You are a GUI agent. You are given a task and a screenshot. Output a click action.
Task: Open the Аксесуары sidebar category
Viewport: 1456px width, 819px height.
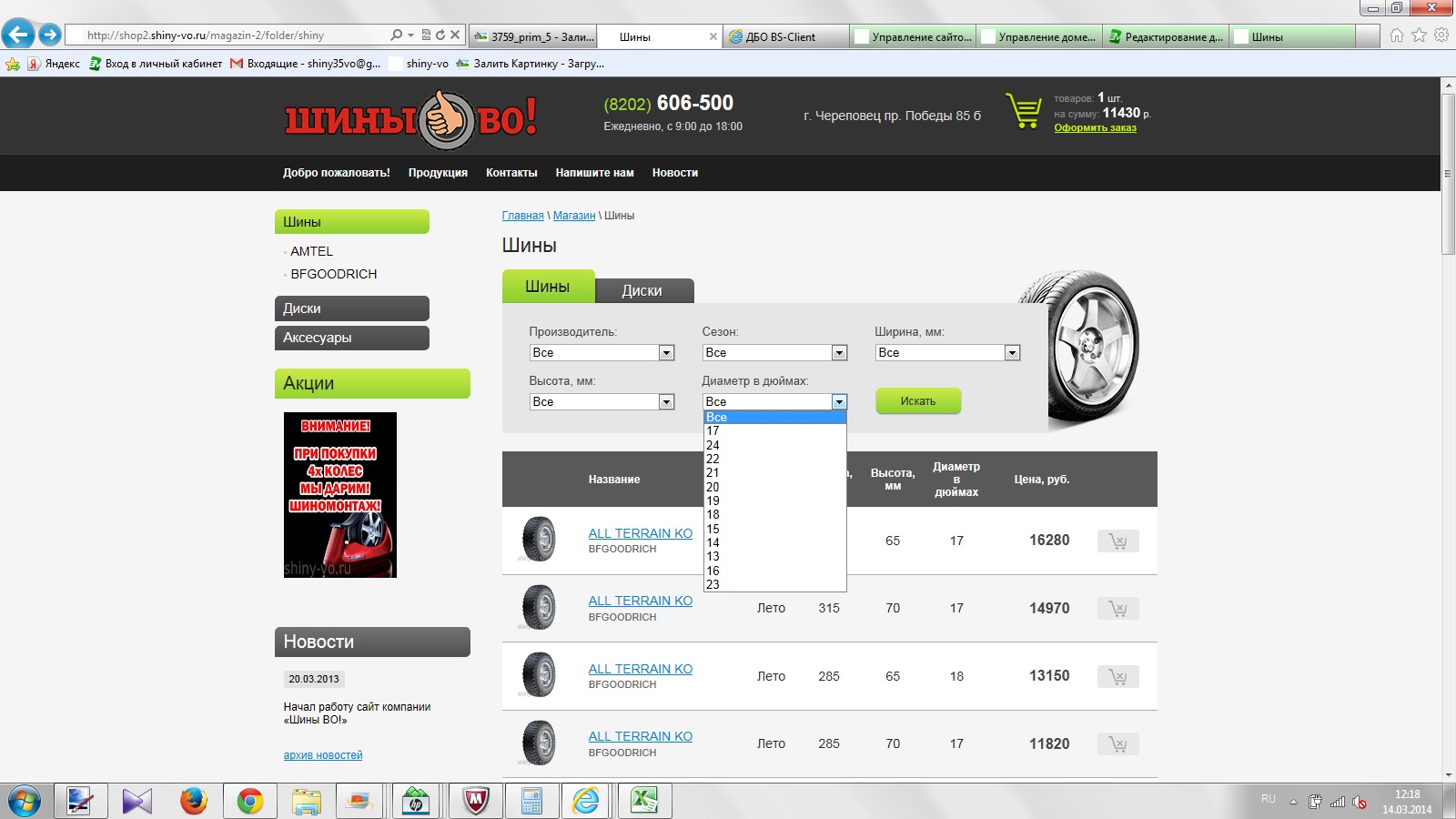point(352,338)
